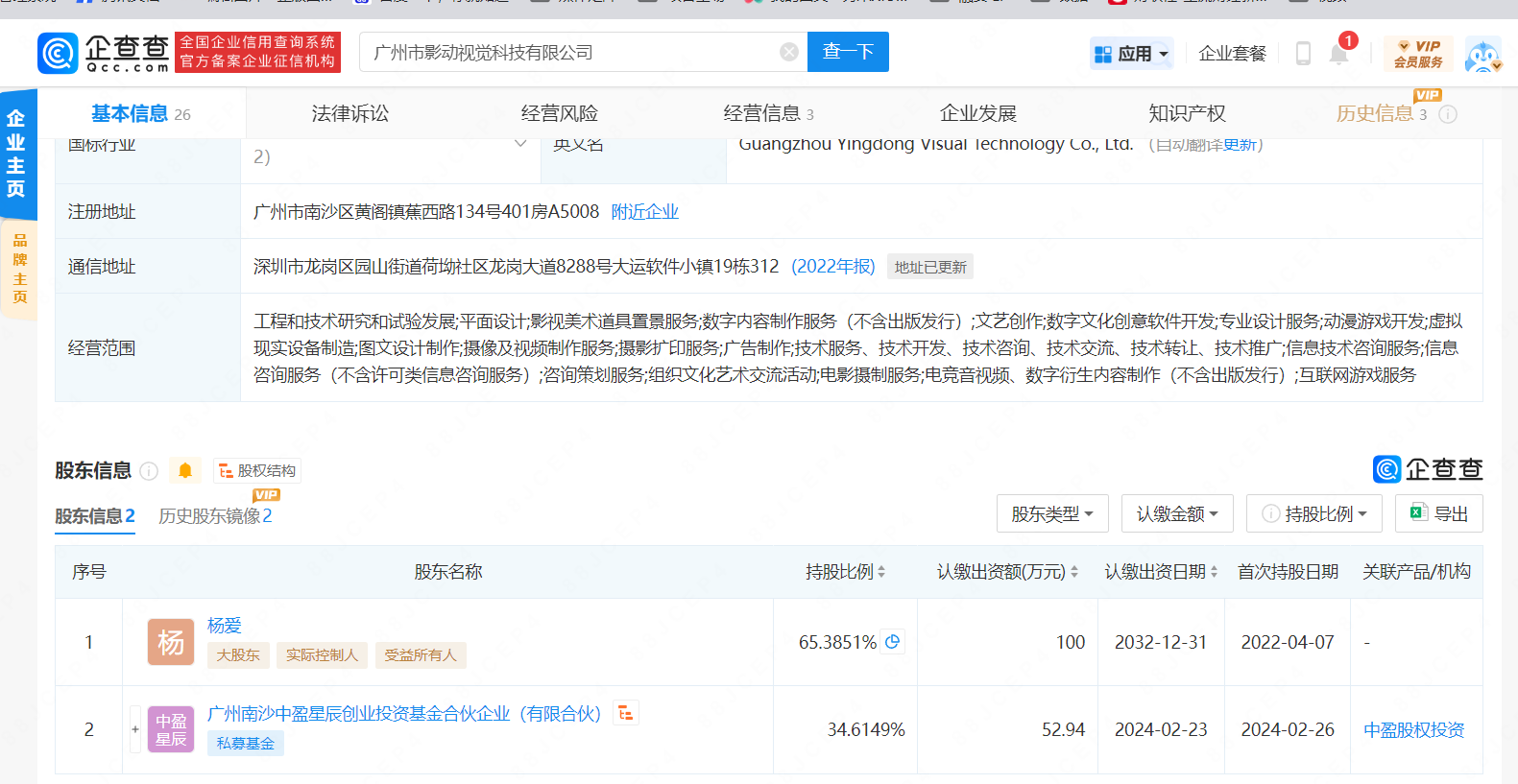Viewport: 1518px width, 784px height.
Task: Sort by 认缴出资额 column arrows
Action: [x=1074, y=572]
